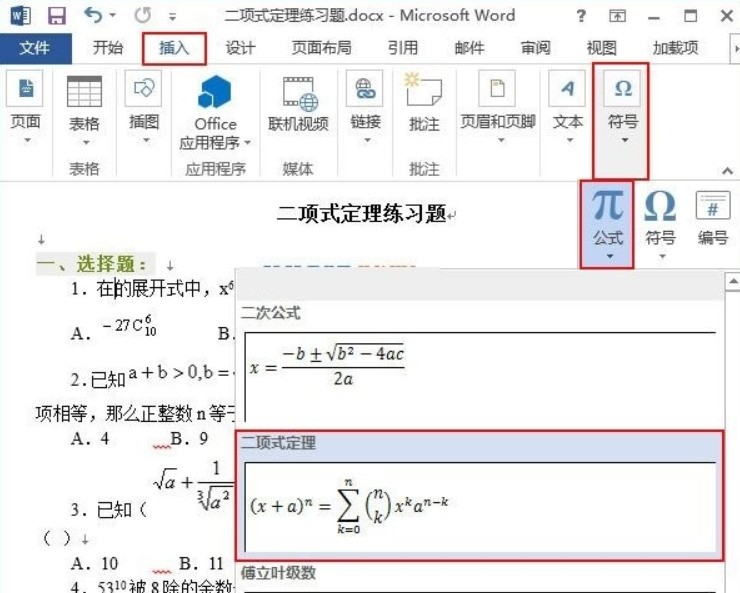Switch to the 设计 (Design) tab
740x593 pixels.
coord(240,48)
